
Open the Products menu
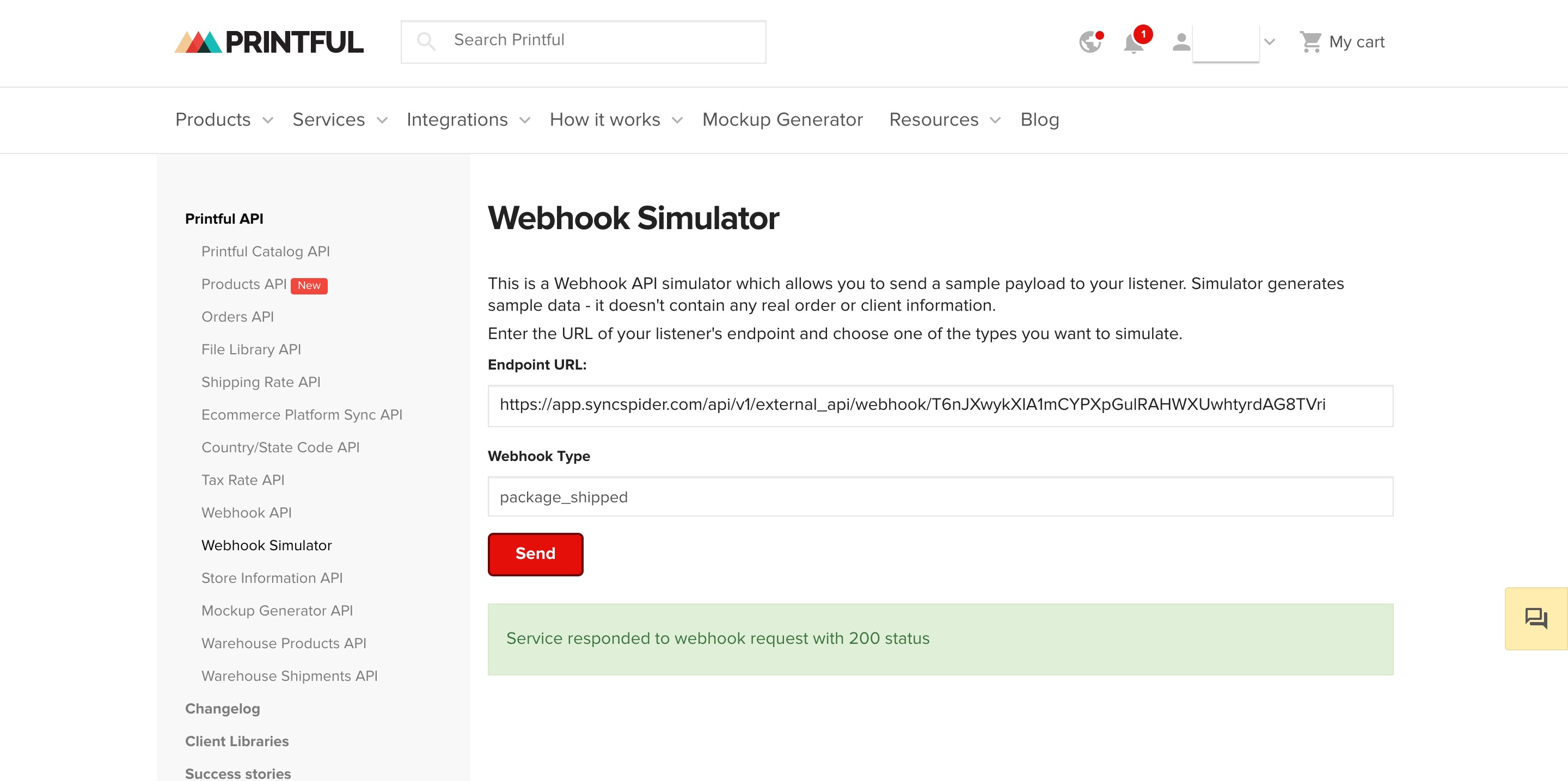tap(213, 120)
